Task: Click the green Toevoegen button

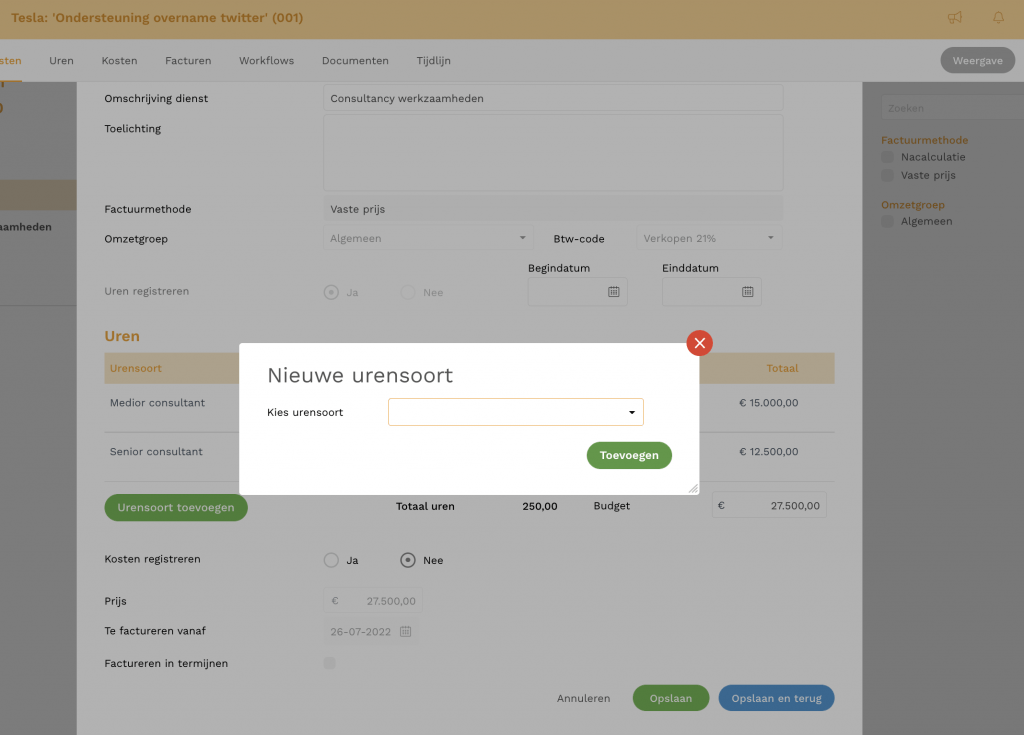Action: pos(629,455)
